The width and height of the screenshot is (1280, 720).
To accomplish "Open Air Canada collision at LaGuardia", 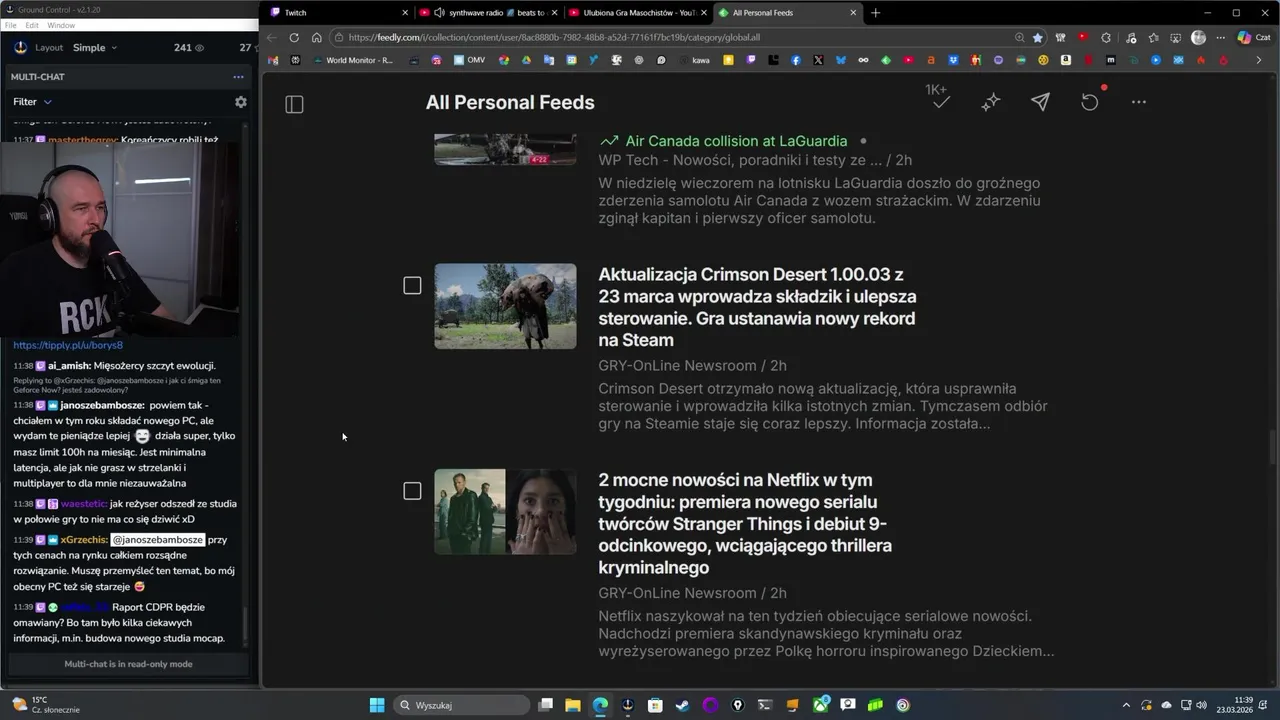I will tap(736, 141).
